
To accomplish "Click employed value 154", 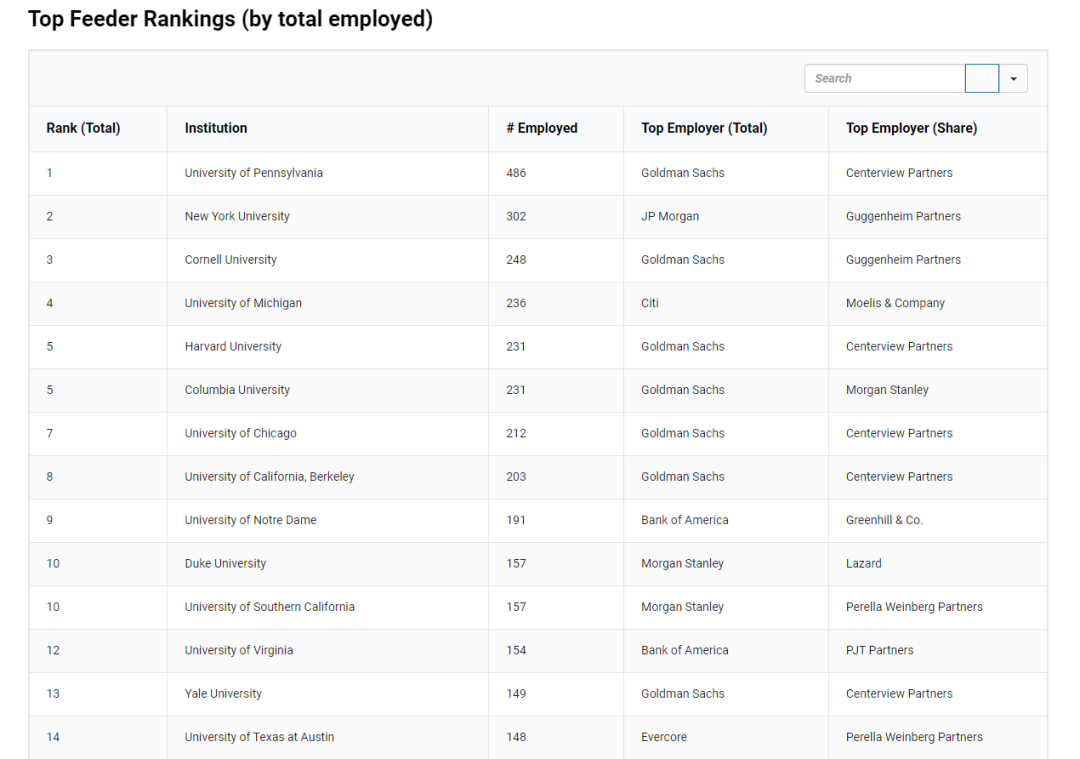I will coord(516,650).
